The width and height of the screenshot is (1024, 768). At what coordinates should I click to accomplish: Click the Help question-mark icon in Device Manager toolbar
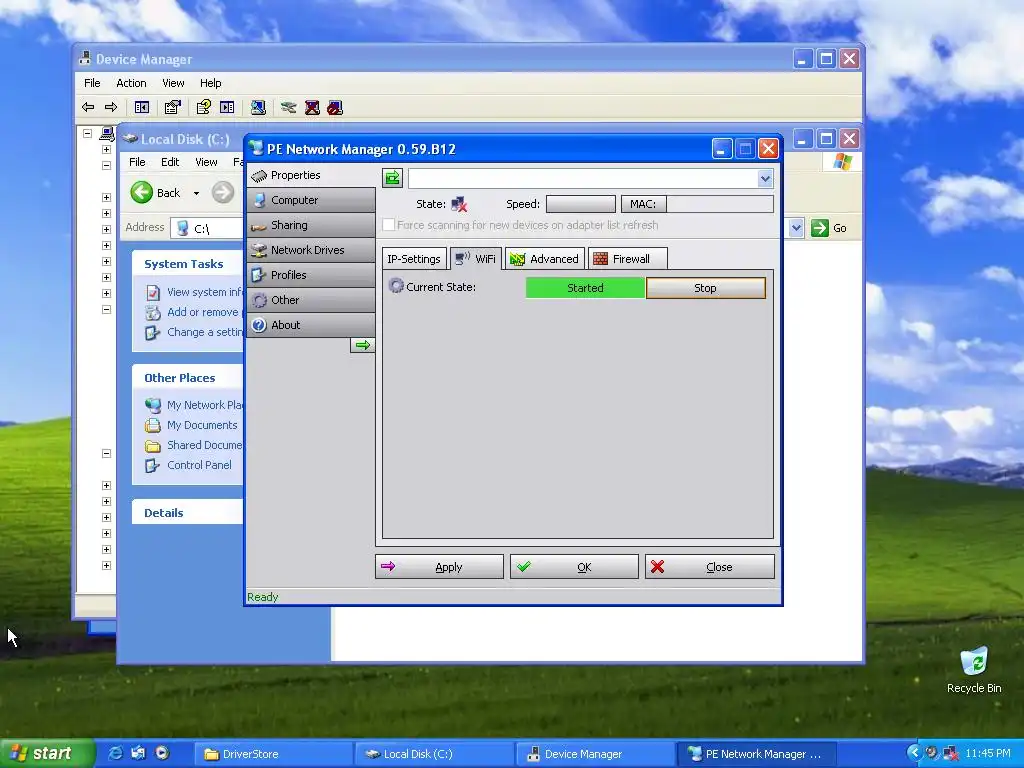(x=204, y=107)
